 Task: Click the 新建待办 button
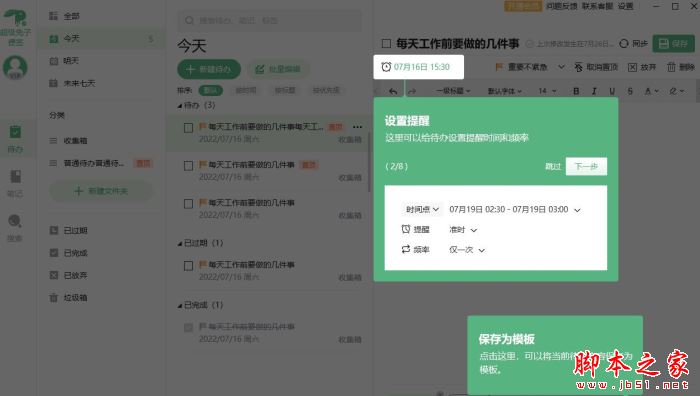209,69
